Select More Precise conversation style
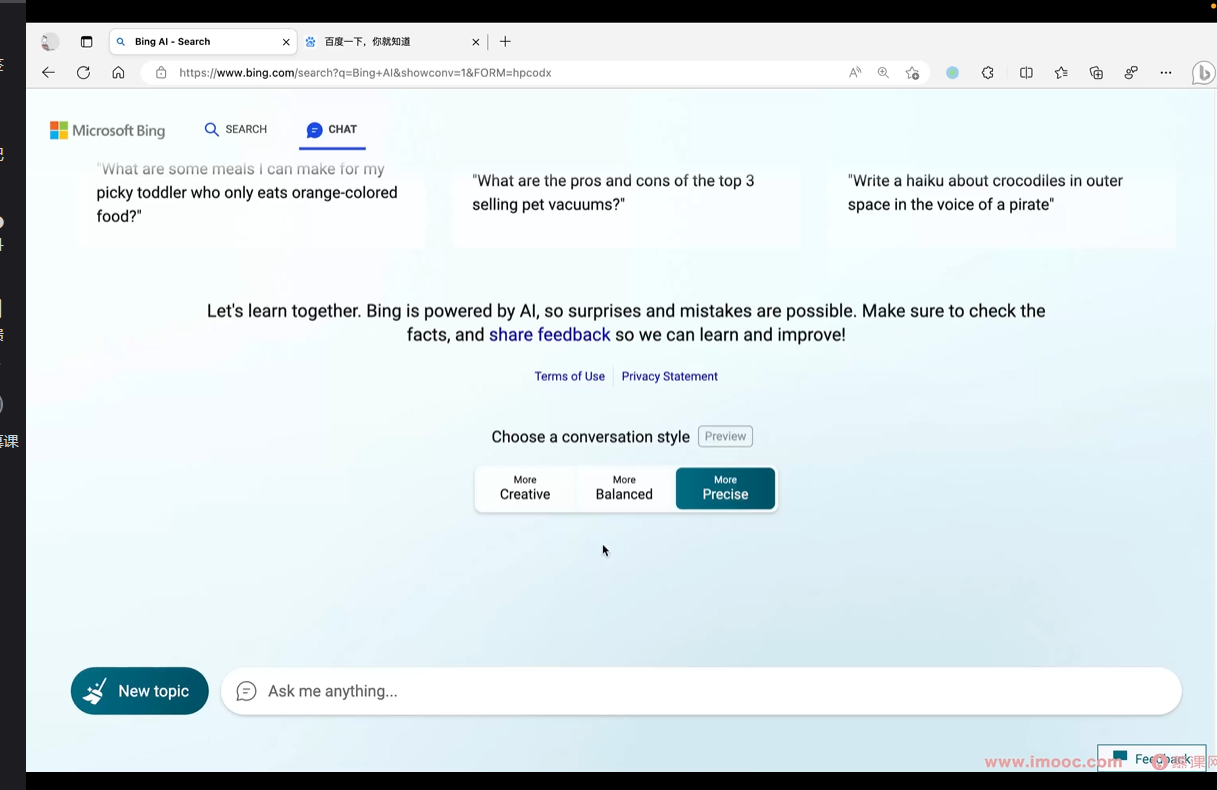The height and width of the screenshot is (790, 1217). [x=725, y=488]
